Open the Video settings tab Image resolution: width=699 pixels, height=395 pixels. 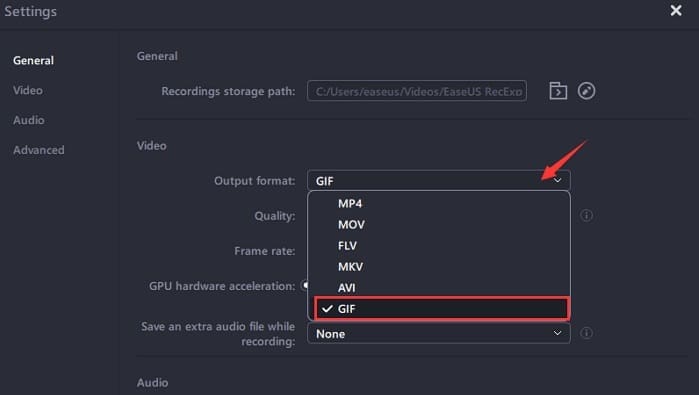click(x=28, y=91)
